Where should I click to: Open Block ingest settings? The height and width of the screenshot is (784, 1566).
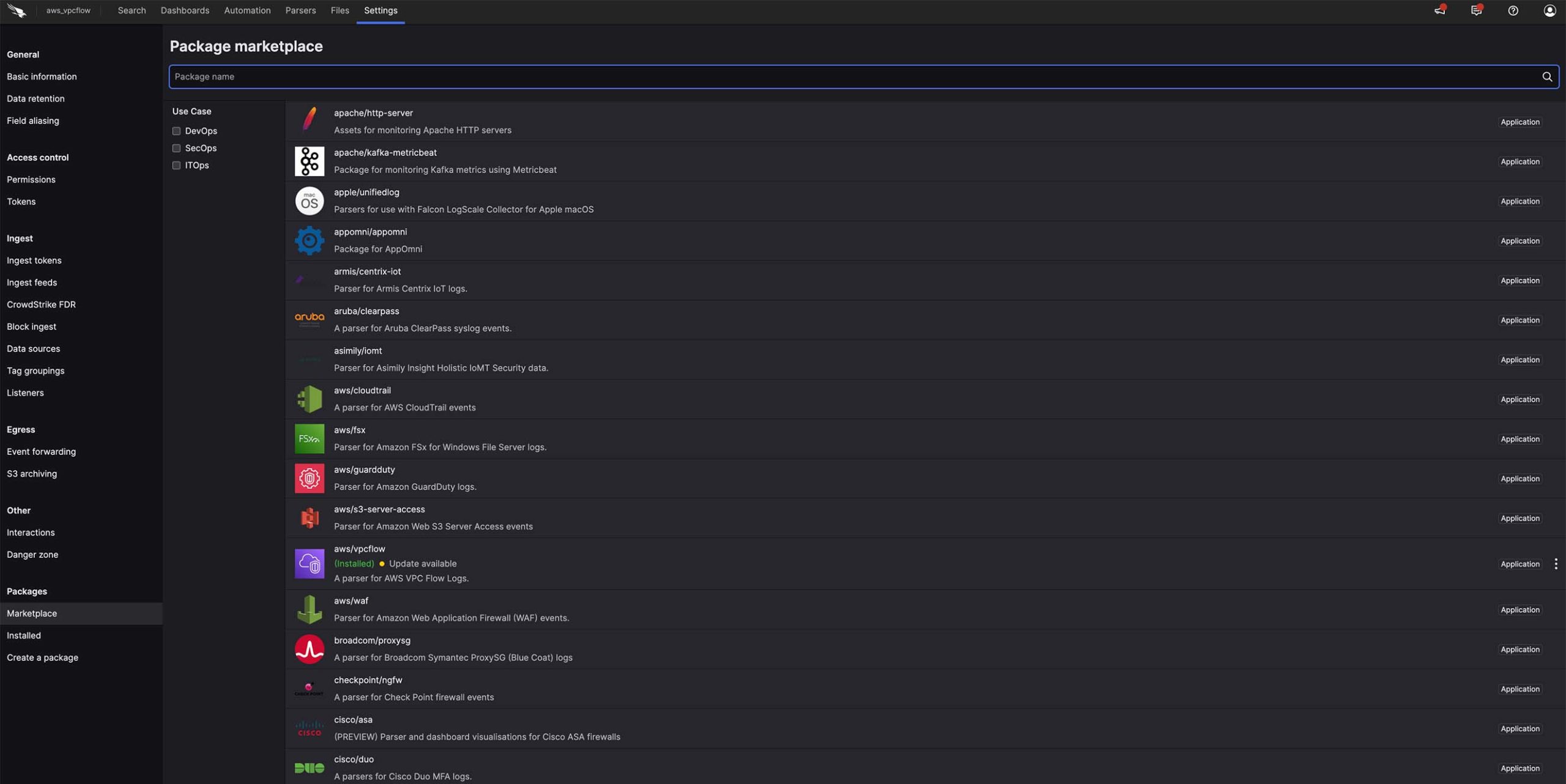(x=31, y=327)
